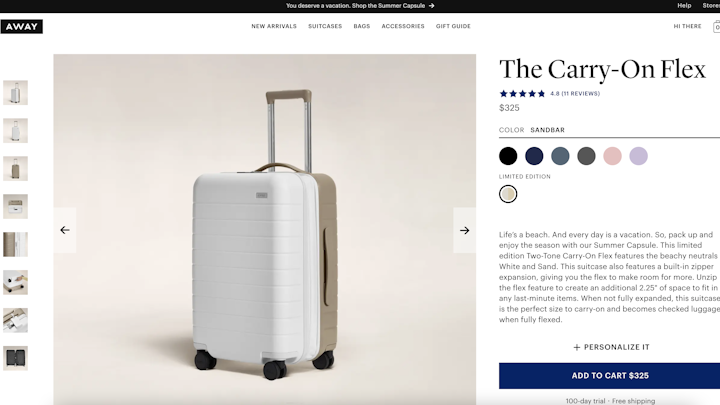Open the New Arrivals menu
This screenshot has width=720, height=405.
pos(274,26)
